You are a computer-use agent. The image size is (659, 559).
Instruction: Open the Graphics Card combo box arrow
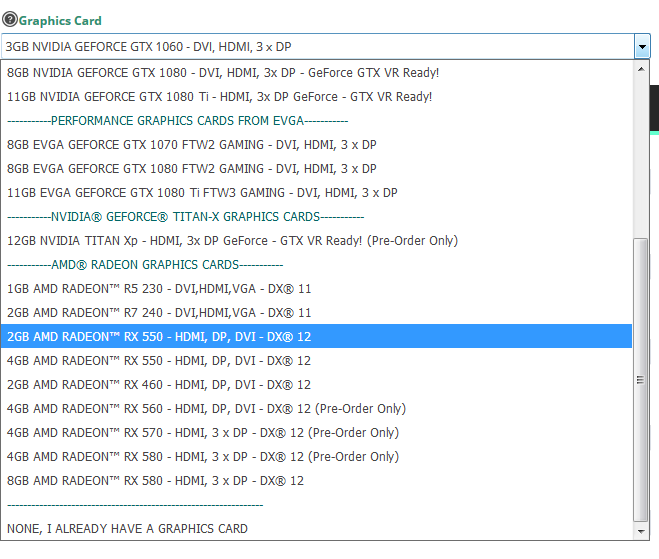point(642,47)
